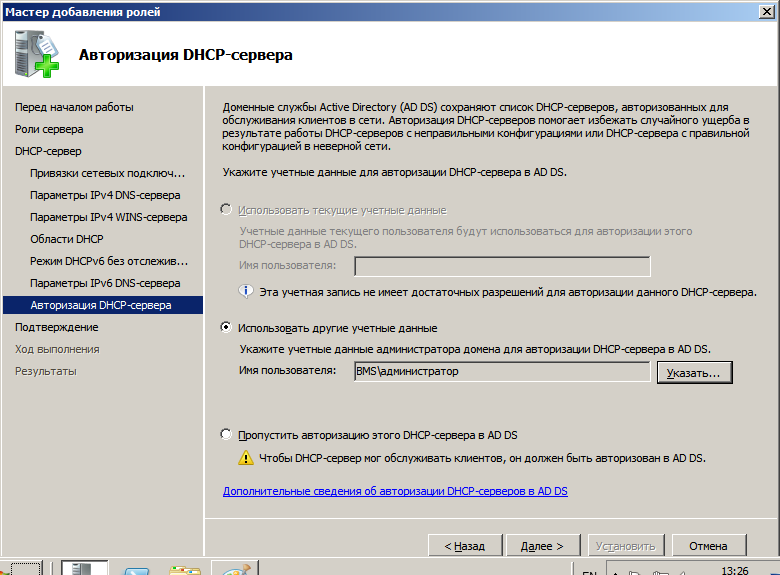Open link 'Дополнительные сведения об авторизации DHCP-серверов'
The image size is (780, 575).
[x=395, y=491]
